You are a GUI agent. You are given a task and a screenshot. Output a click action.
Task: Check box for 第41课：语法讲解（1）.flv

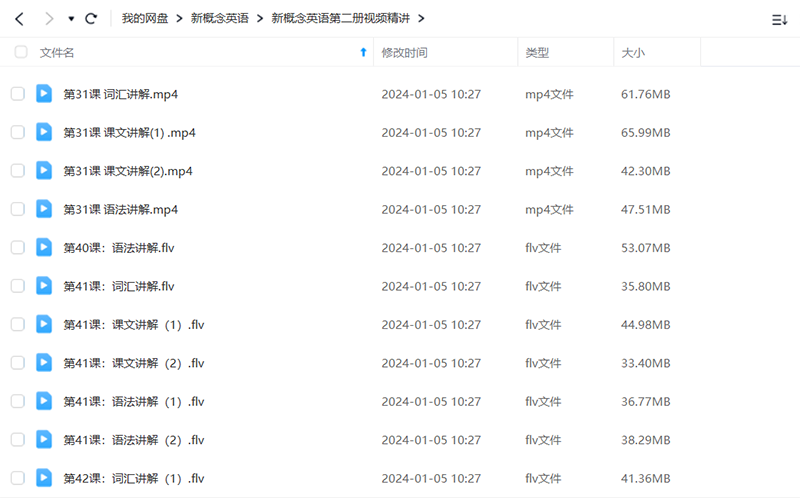coord(18,401)
